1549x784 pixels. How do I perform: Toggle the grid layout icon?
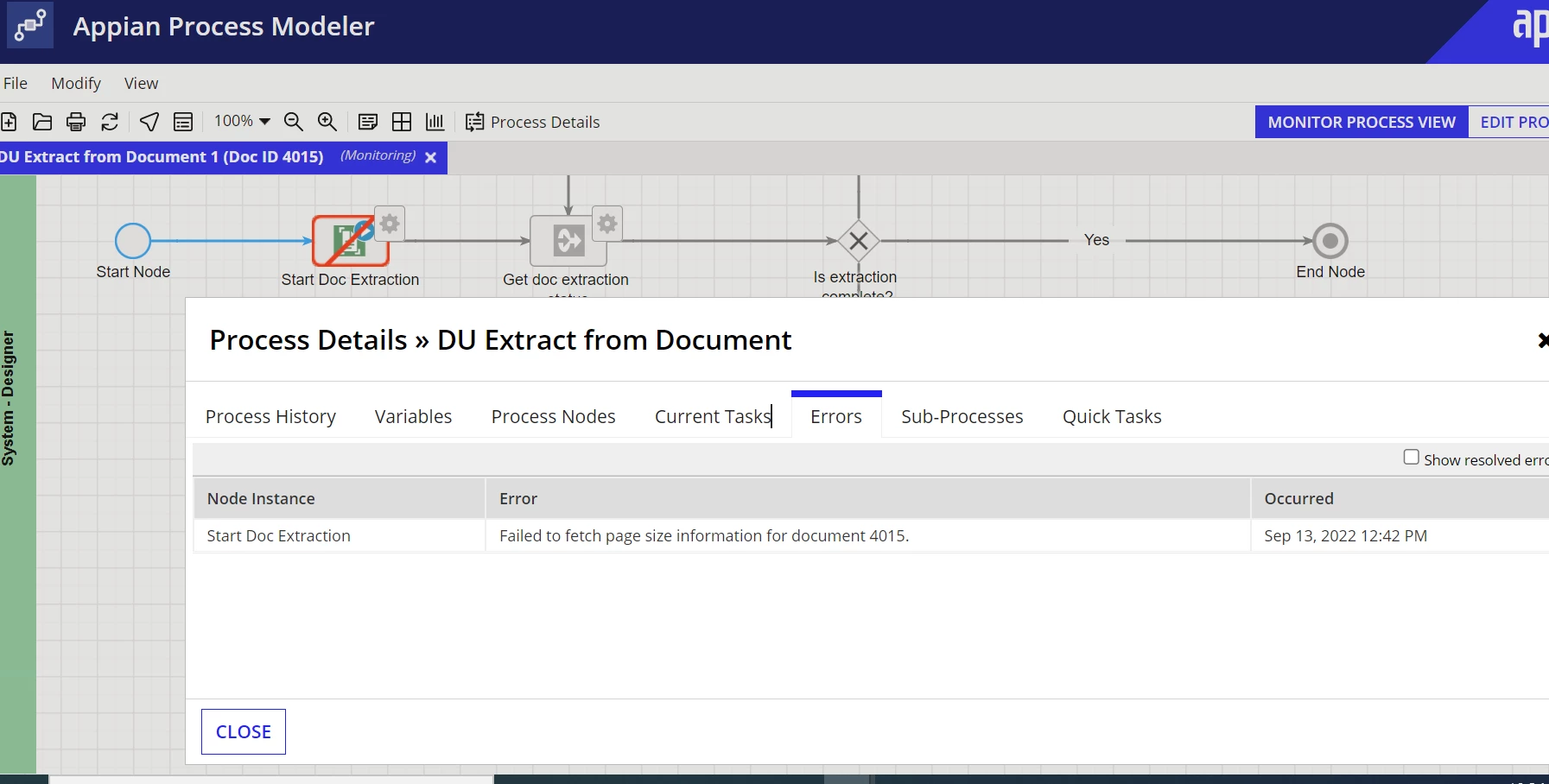[x=402, y=122]
